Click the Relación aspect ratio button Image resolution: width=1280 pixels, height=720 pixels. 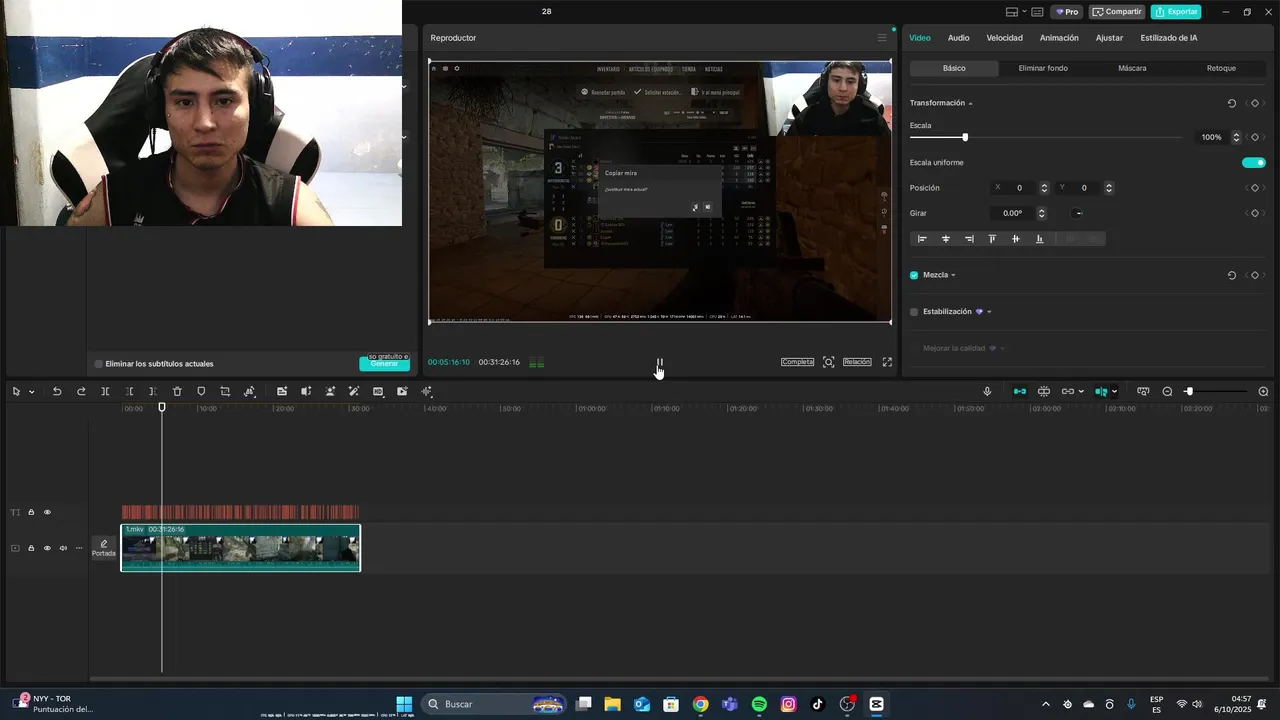pyautogui.click(x=857, y=362)
